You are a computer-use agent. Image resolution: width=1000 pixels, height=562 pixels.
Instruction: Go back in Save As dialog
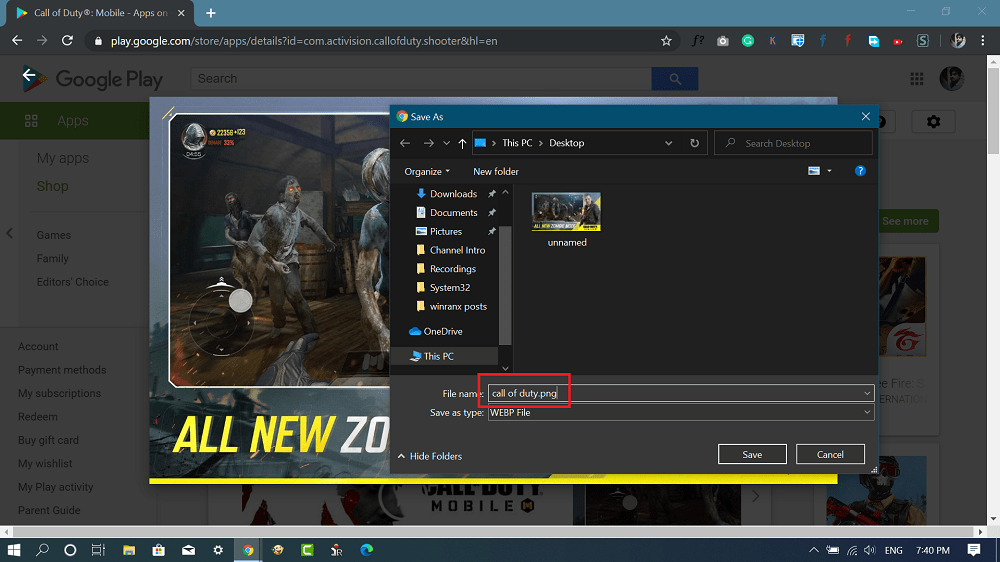tap(405, 143)
